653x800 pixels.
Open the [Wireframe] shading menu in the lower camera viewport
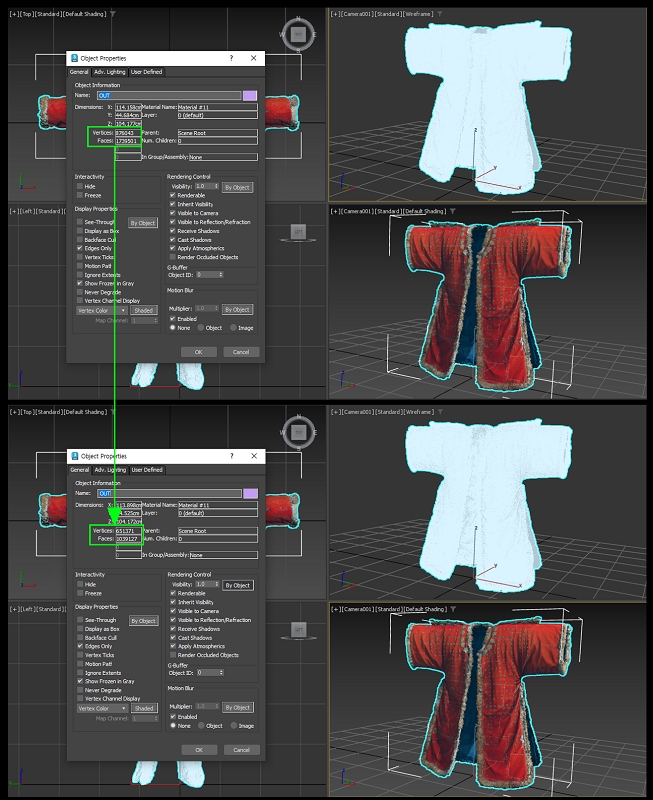418,412
